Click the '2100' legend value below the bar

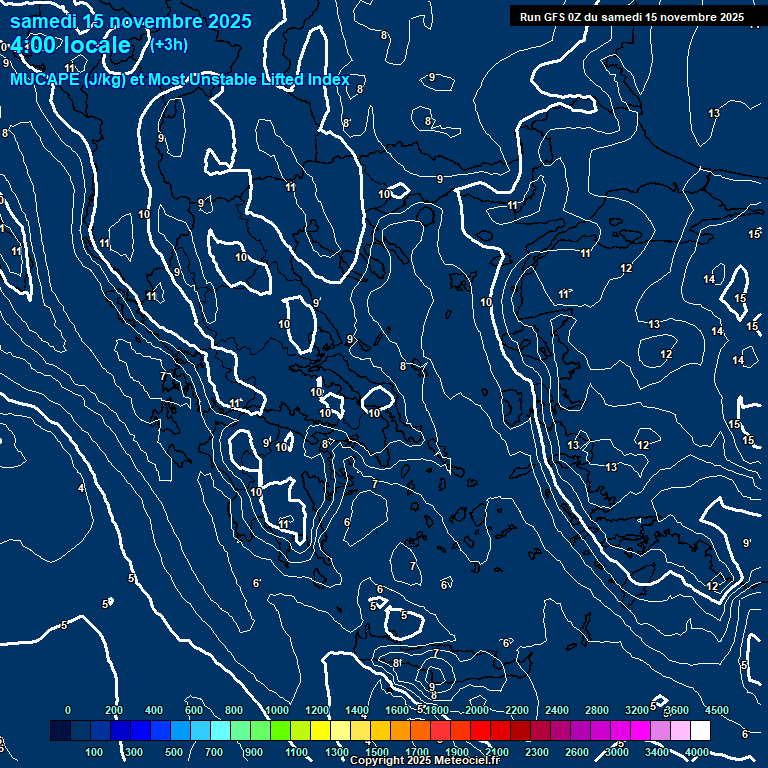click(497, 752)
